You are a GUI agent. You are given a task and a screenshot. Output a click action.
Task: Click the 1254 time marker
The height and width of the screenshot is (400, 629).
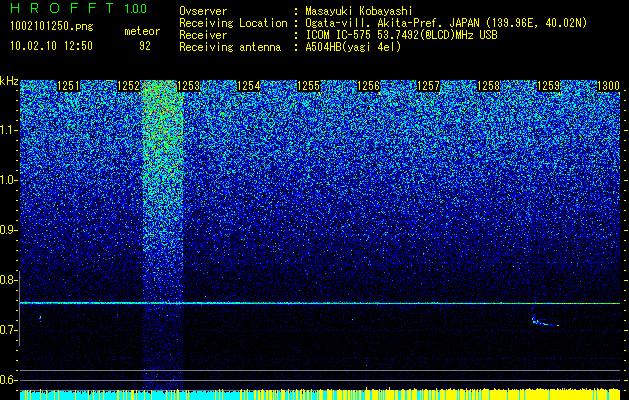(249, 86)
